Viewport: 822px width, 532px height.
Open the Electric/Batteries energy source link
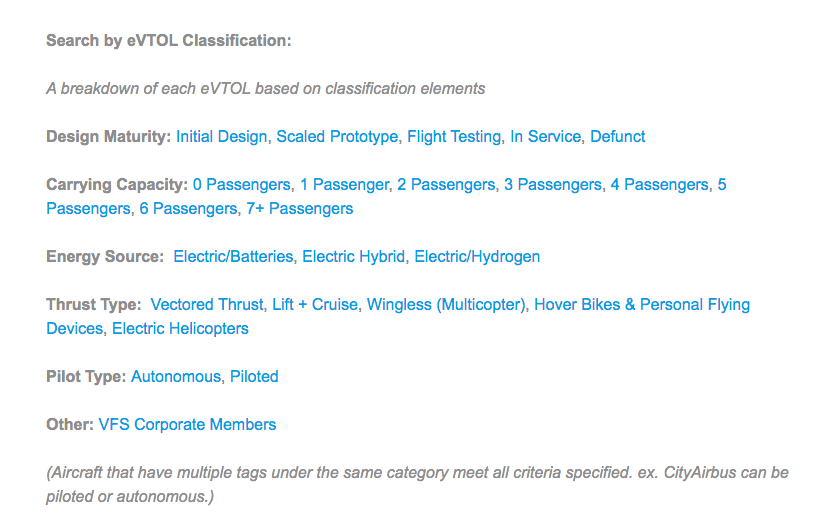pyautogui.click(x=233, y=257)
